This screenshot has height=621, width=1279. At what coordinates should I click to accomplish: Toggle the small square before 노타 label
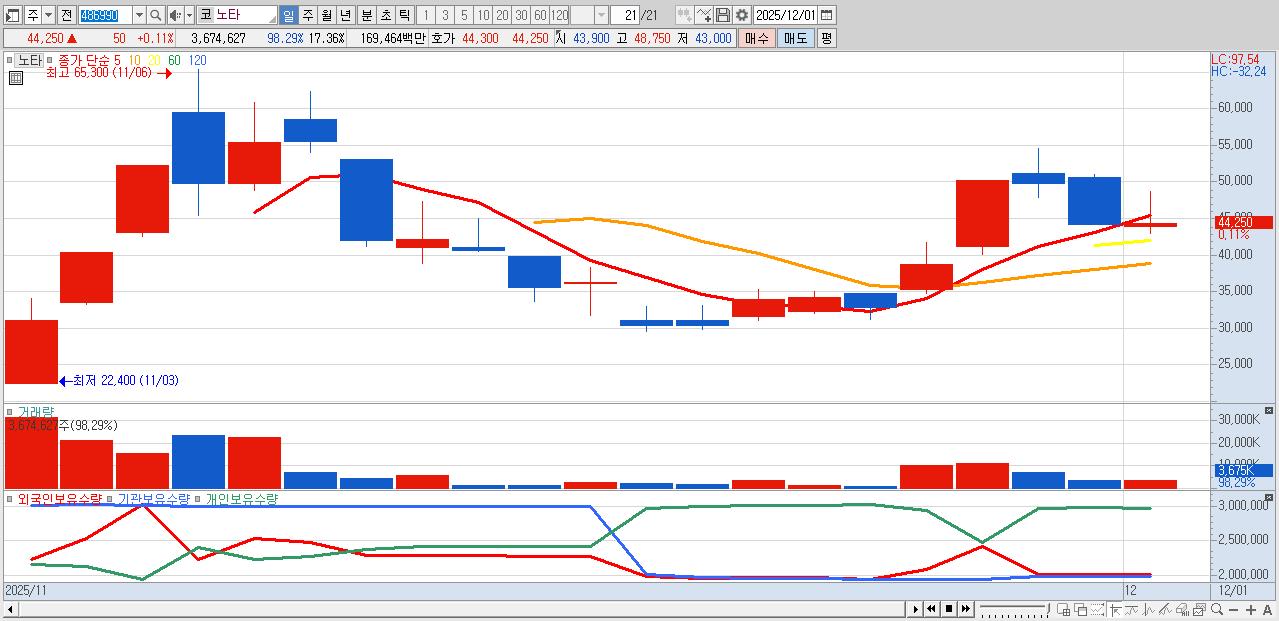tap(9, 60)
